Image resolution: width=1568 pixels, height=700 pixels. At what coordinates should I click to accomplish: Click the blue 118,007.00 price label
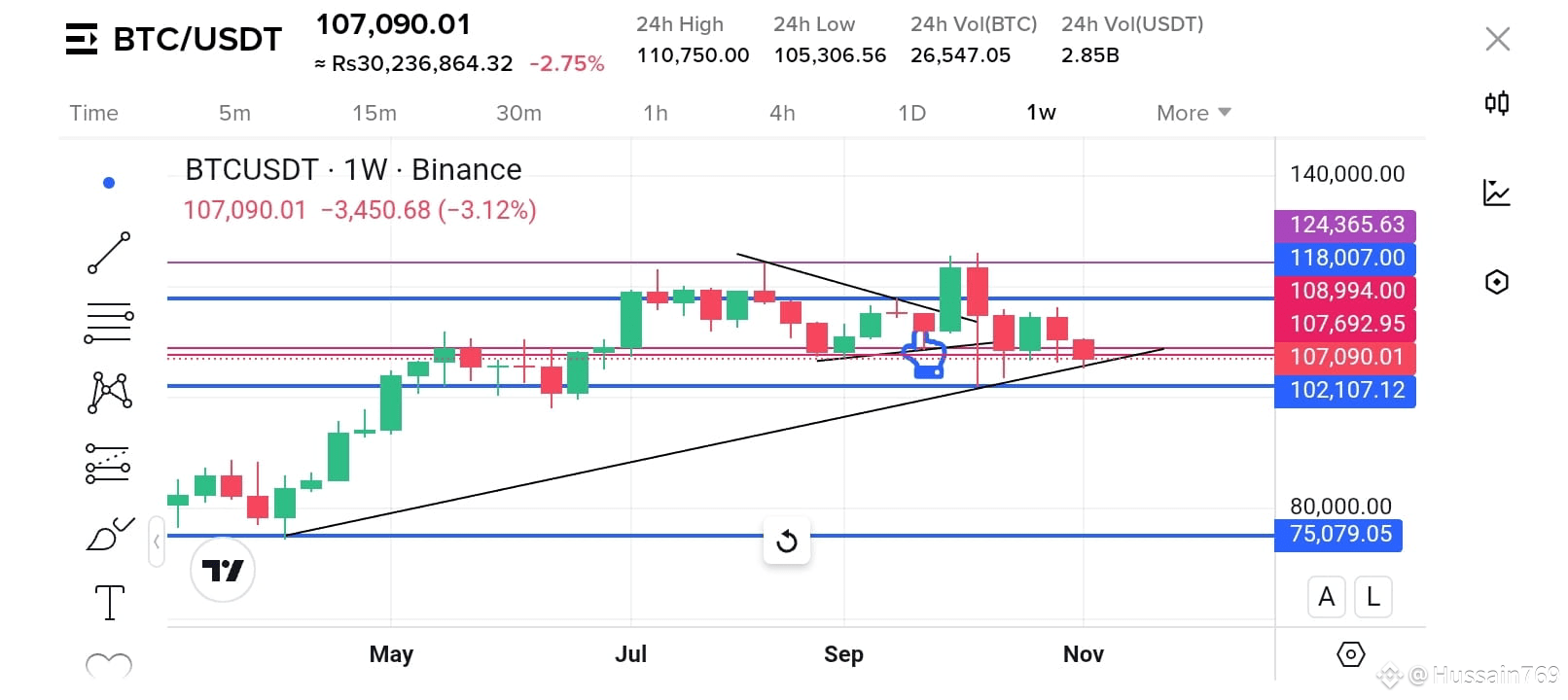(x=1345, y=259)
